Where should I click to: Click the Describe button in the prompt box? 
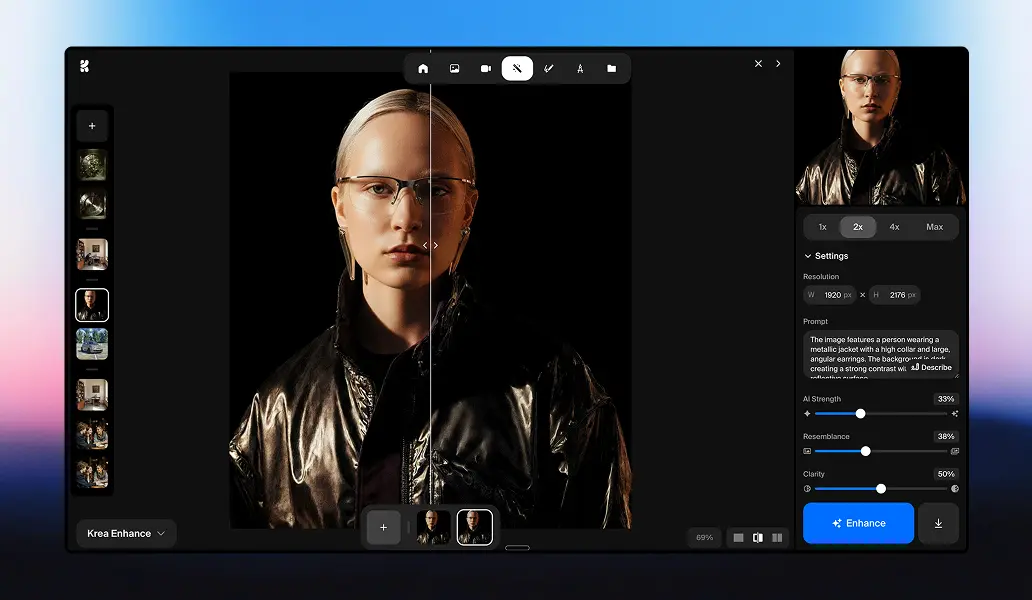tap(929, 367)
